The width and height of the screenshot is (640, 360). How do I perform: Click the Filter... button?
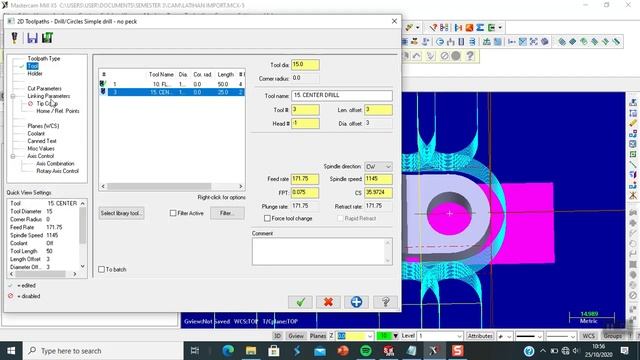[227, 213]
